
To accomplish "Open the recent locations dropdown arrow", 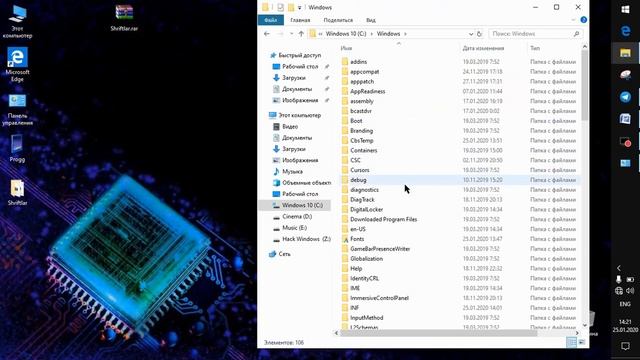I will [291, 34].
